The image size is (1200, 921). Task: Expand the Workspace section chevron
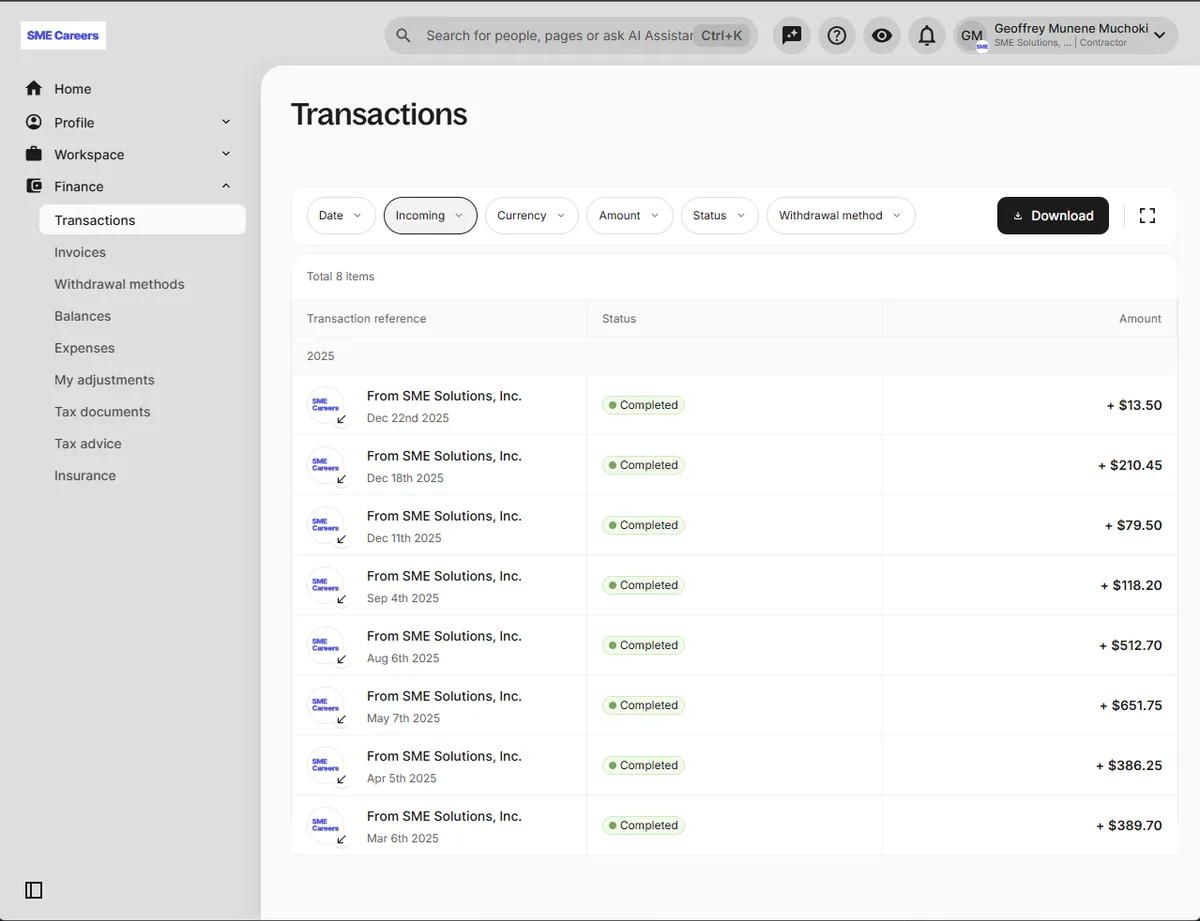(x=226, y=154)
